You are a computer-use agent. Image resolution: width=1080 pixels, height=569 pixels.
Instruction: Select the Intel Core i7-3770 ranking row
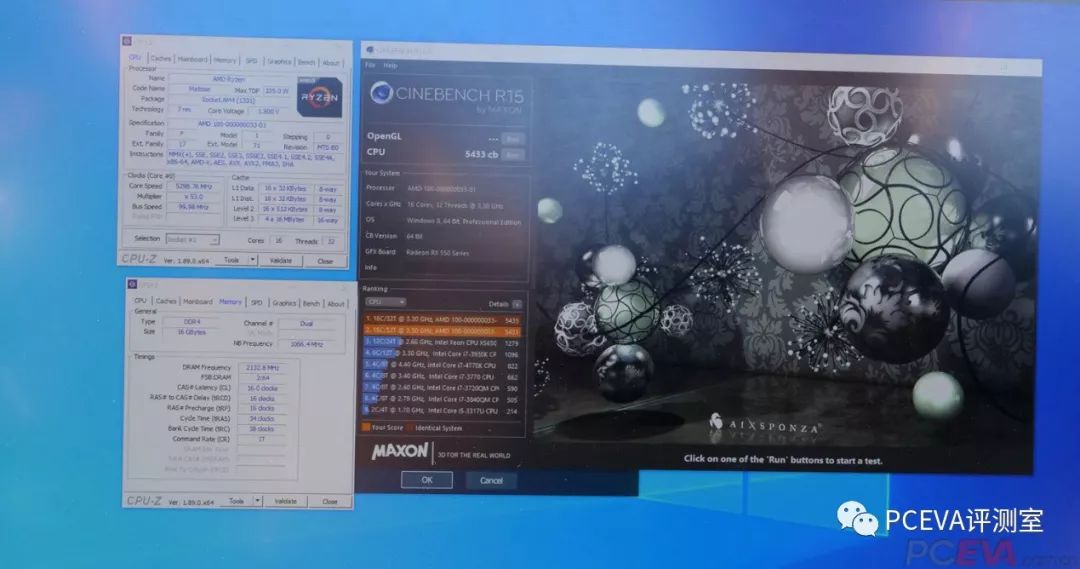442,377
